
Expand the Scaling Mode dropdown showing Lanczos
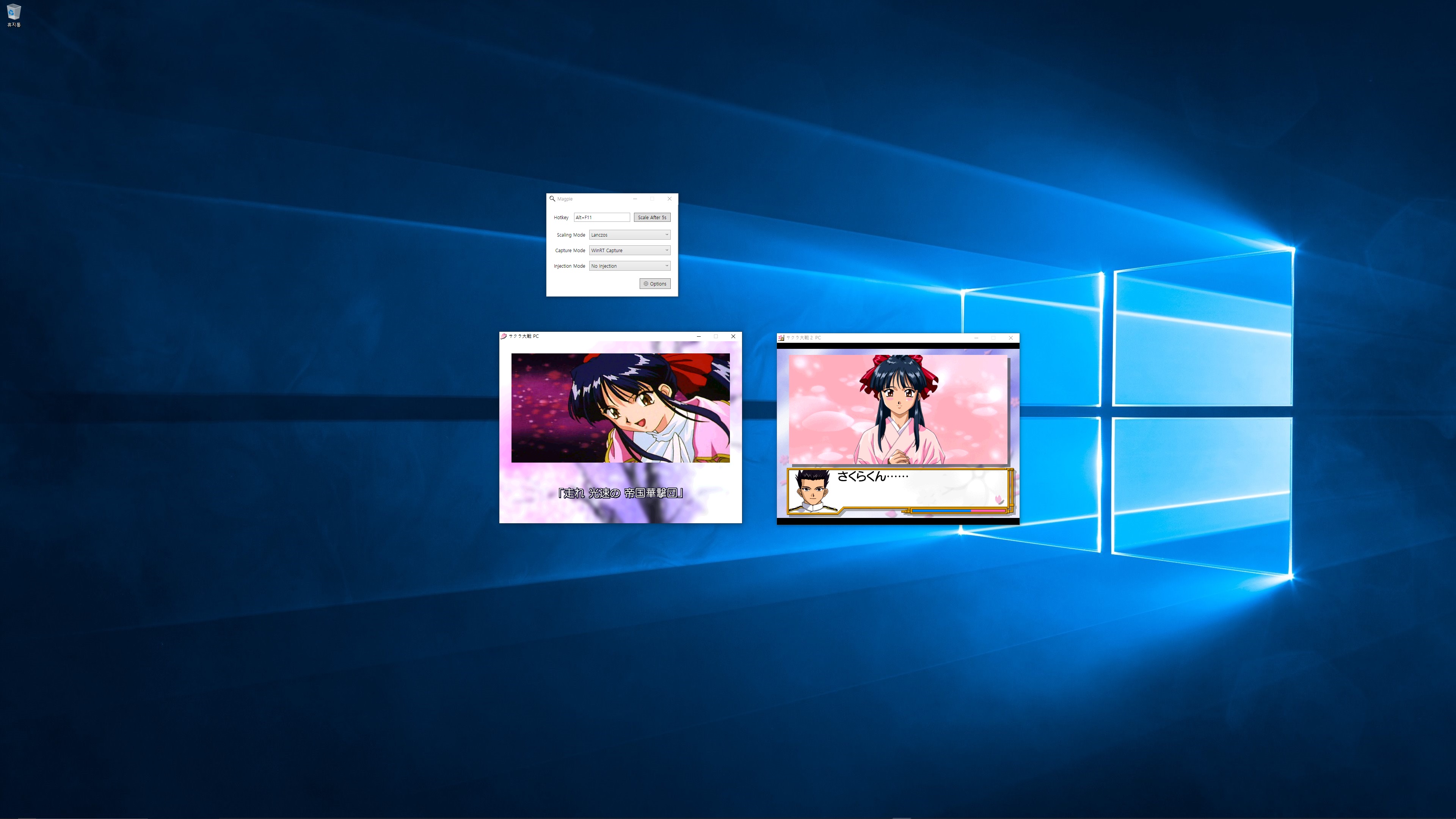pyautogui.click(x=630, y=235)
